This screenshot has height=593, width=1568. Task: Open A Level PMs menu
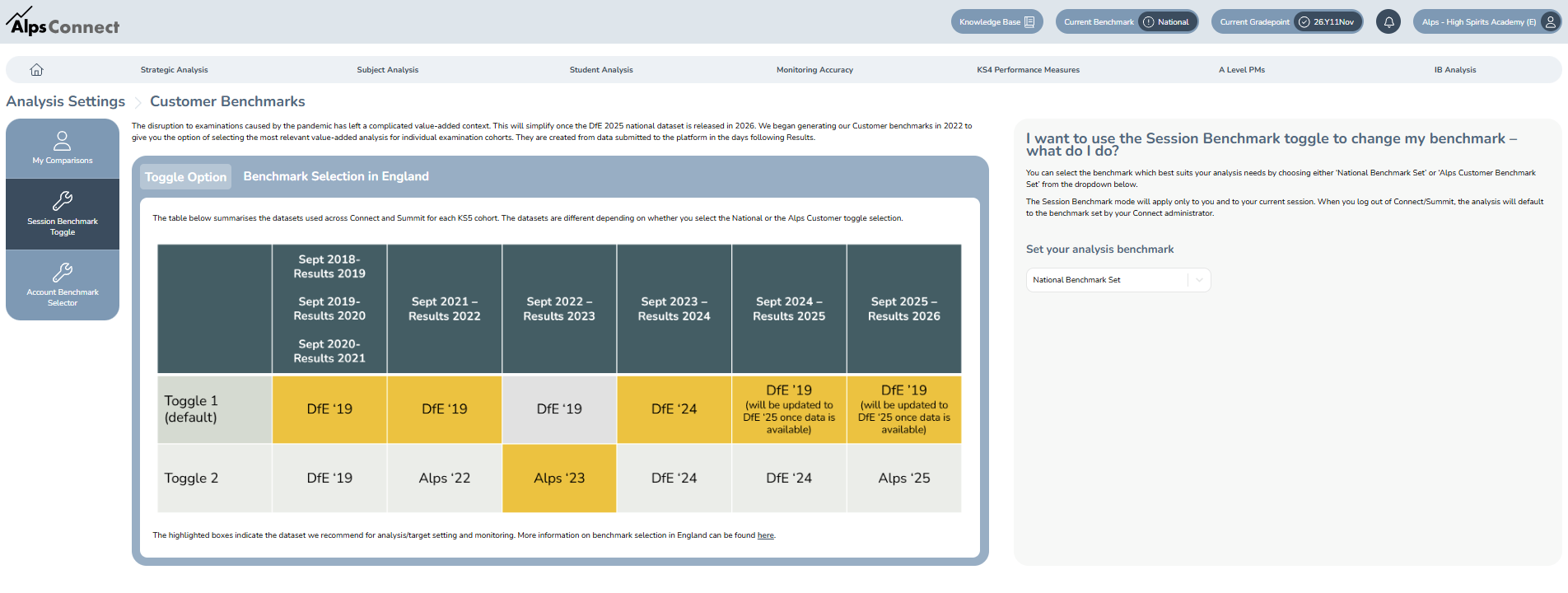[1242, 70]
